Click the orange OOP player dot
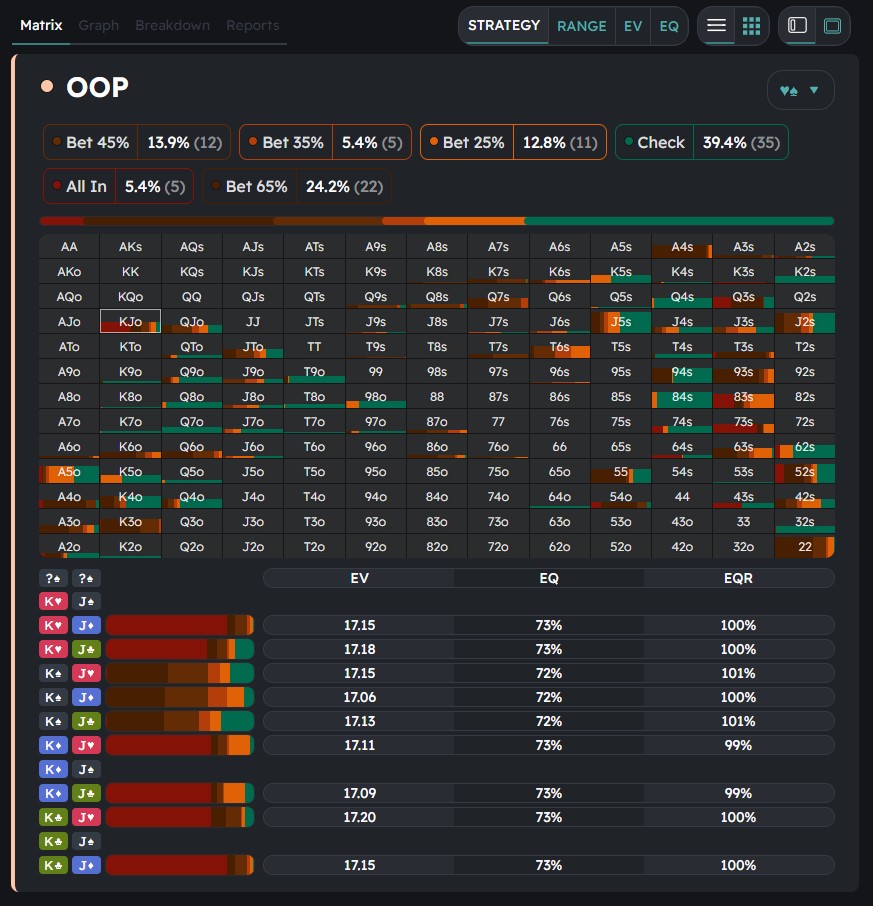The width and height of the screenshot is (873, 906). pos(47,87)
